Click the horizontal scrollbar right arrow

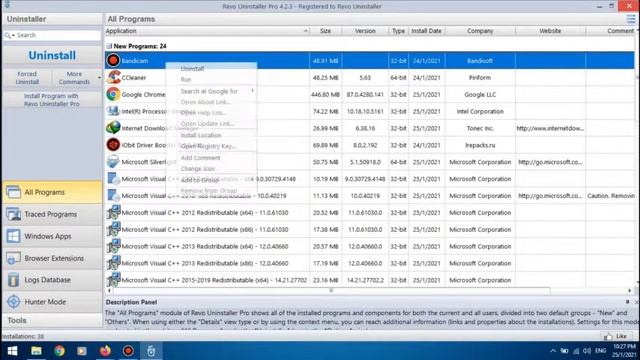[630, 291]
